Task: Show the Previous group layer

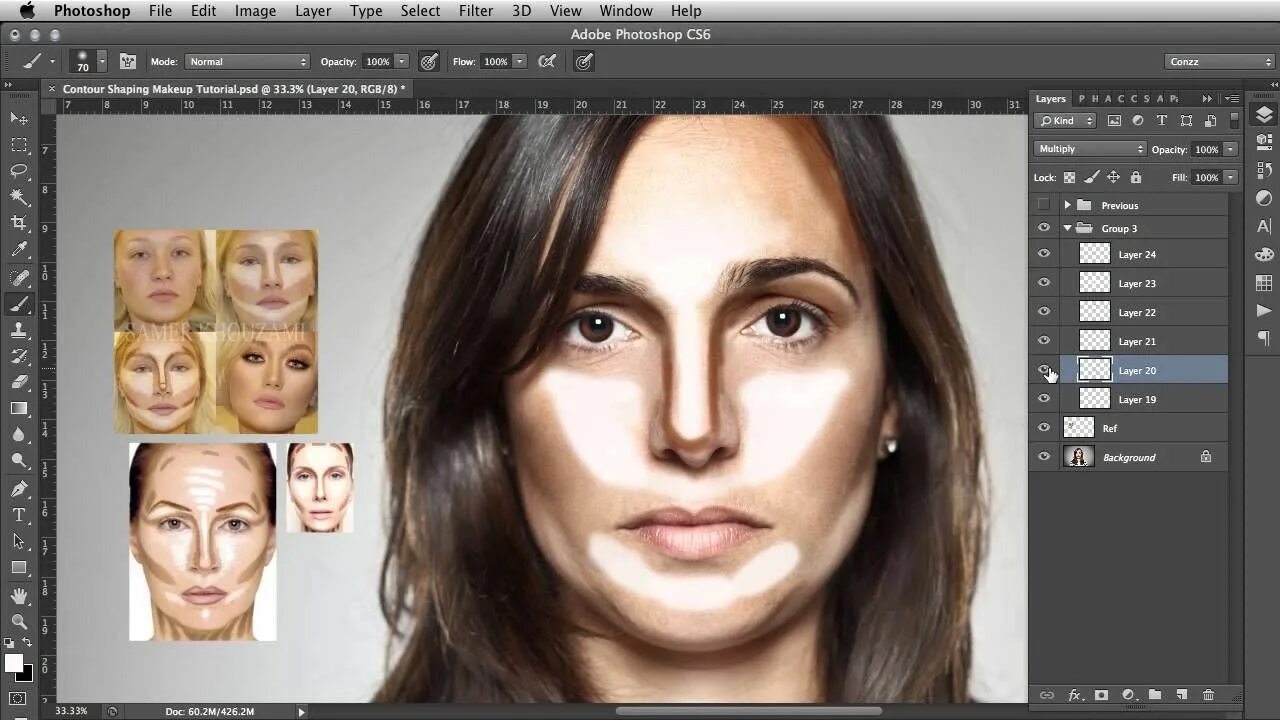Action: [1044, 205]
